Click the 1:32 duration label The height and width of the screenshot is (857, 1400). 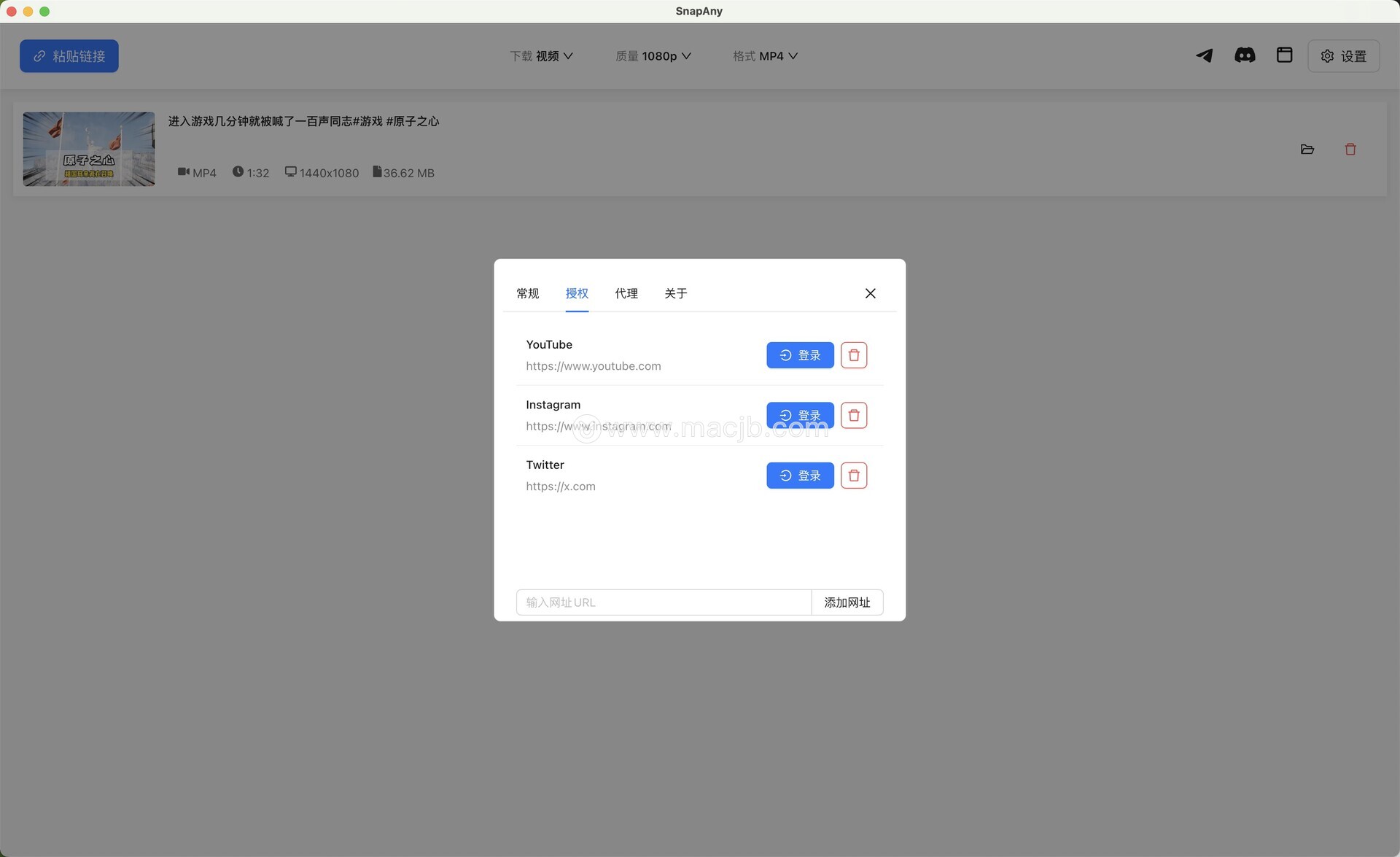click(x=251, y=173)
